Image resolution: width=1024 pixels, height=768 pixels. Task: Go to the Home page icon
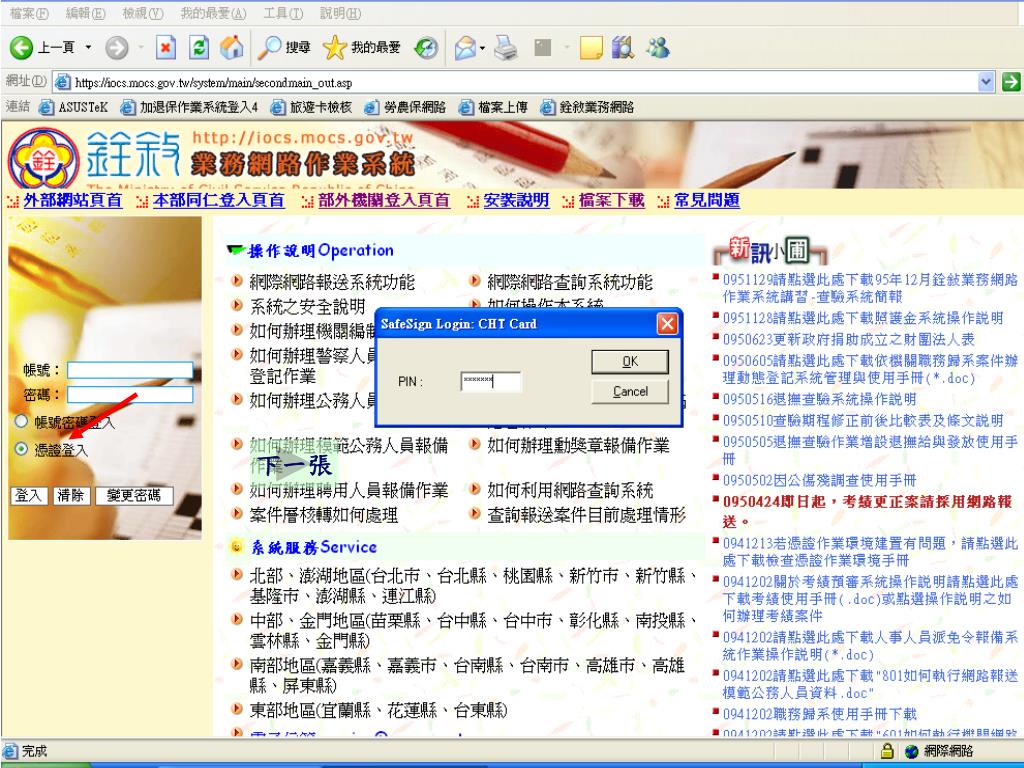coord(231,47)
